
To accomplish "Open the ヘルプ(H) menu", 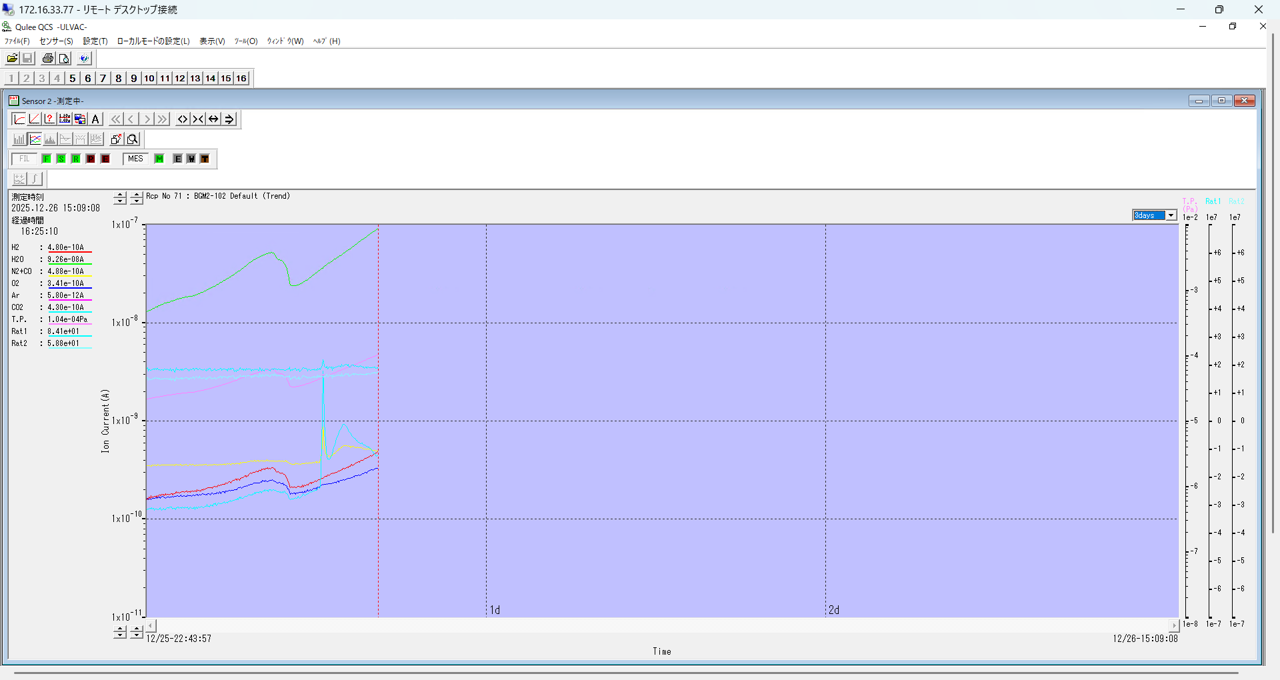I will (x=327, y=41).
